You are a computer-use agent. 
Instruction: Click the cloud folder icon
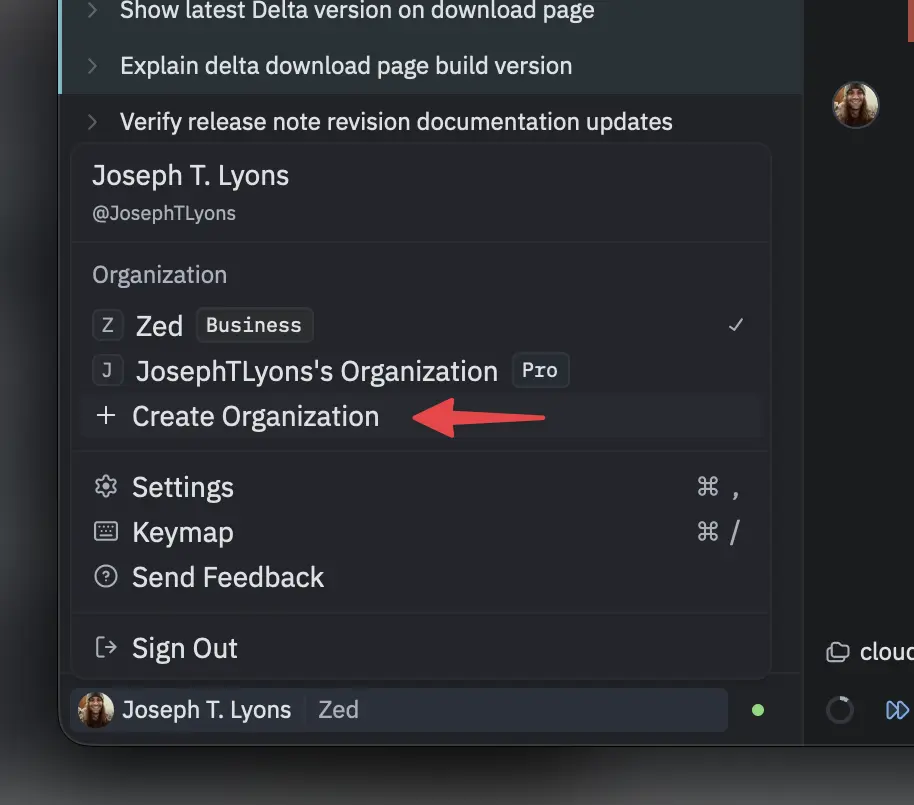point(838,652)
